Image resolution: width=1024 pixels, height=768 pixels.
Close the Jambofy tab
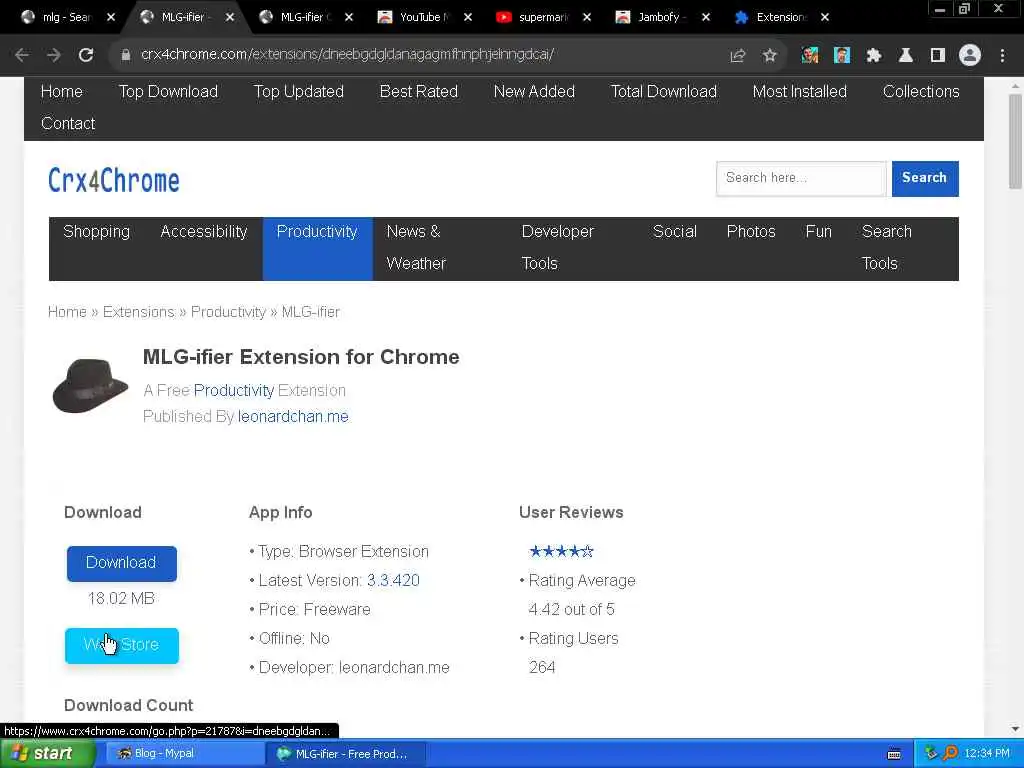(x=706, y=18)
